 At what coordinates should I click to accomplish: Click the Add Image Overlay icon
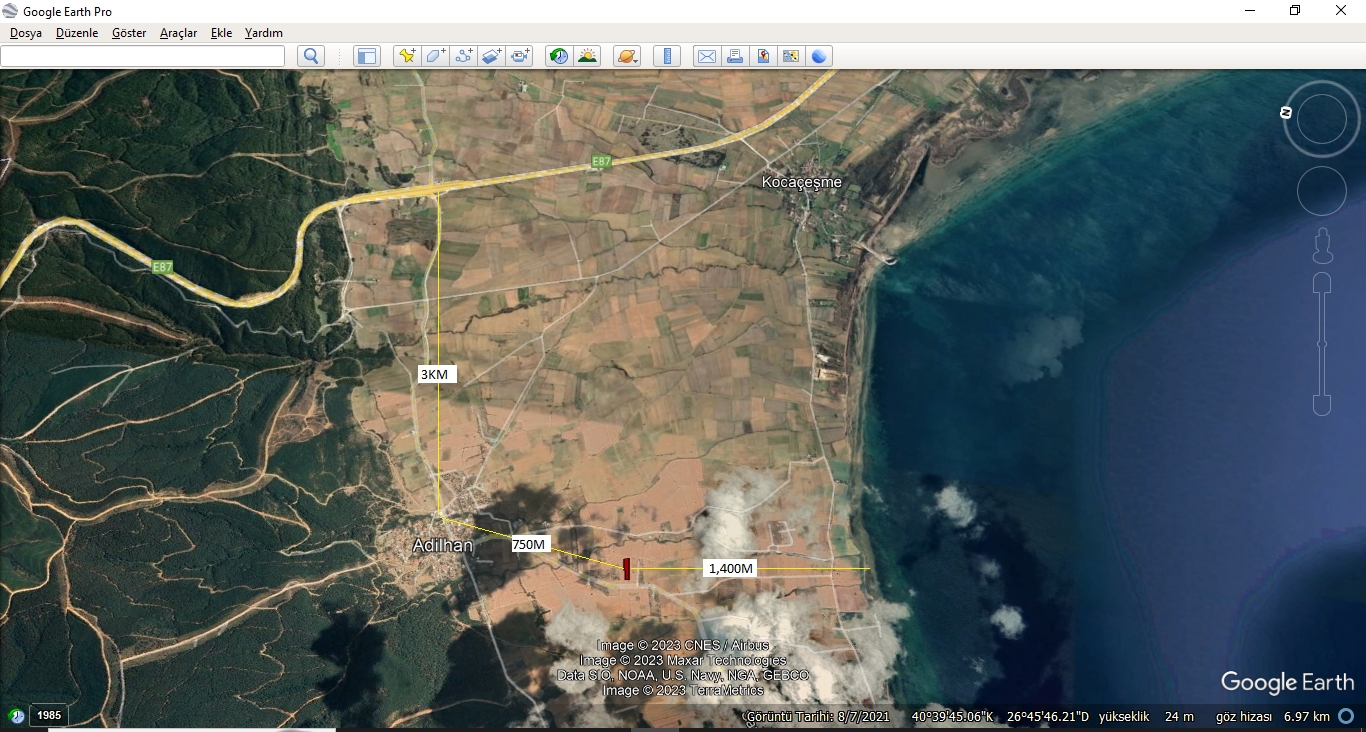[491, 56]
